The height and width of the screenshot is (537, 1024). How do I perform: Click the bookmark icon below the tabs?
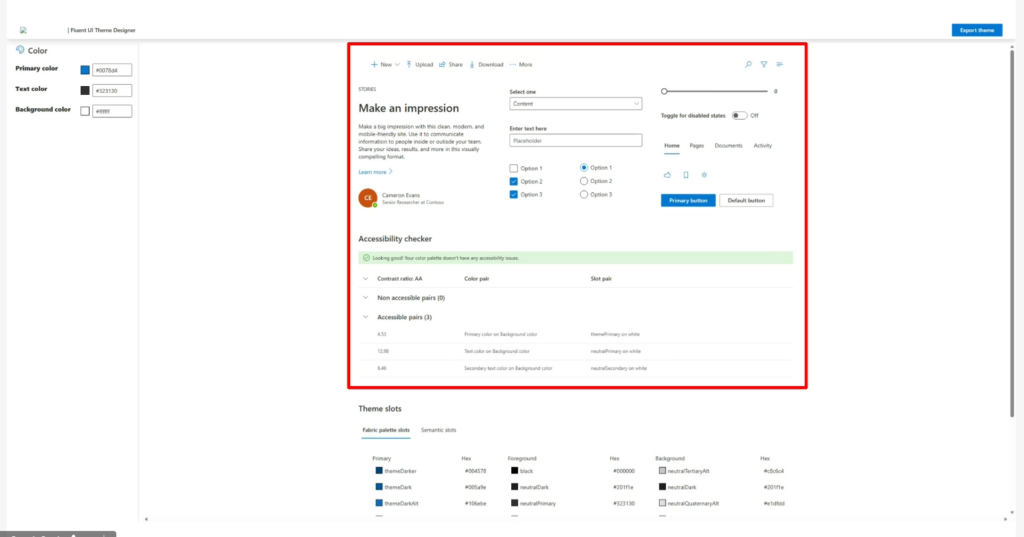tap(686, 175)
